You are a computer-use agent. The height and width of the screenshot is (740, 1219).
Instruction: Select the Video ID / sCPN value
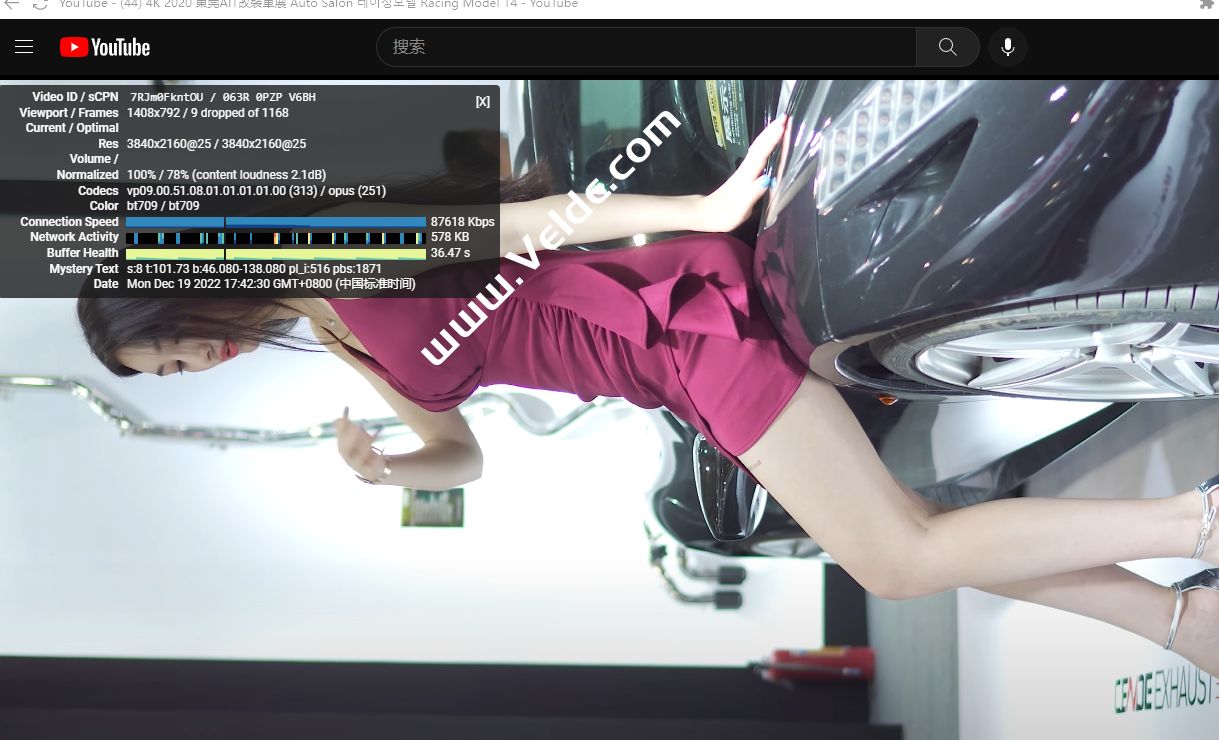[222, 97]
